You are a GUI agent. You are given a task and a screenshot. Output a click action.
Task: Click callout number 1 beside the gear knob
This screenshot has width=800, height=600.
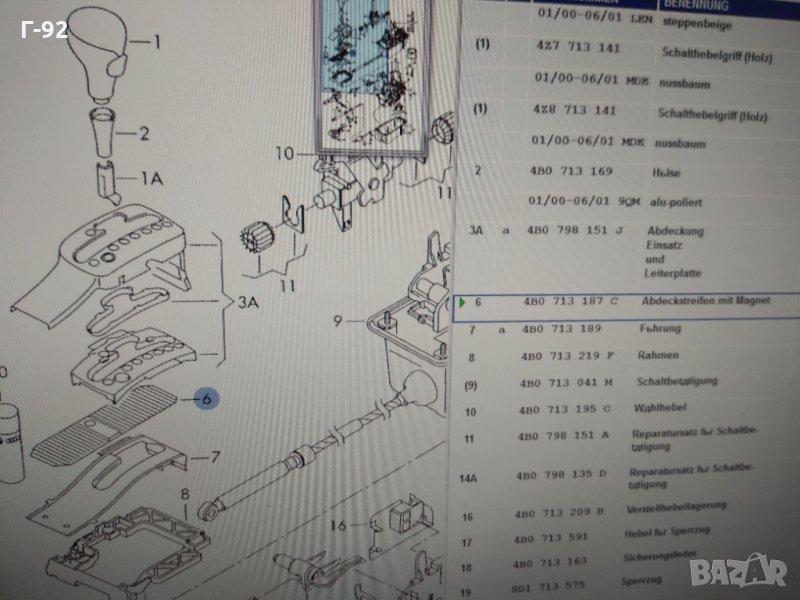[155, 42]
